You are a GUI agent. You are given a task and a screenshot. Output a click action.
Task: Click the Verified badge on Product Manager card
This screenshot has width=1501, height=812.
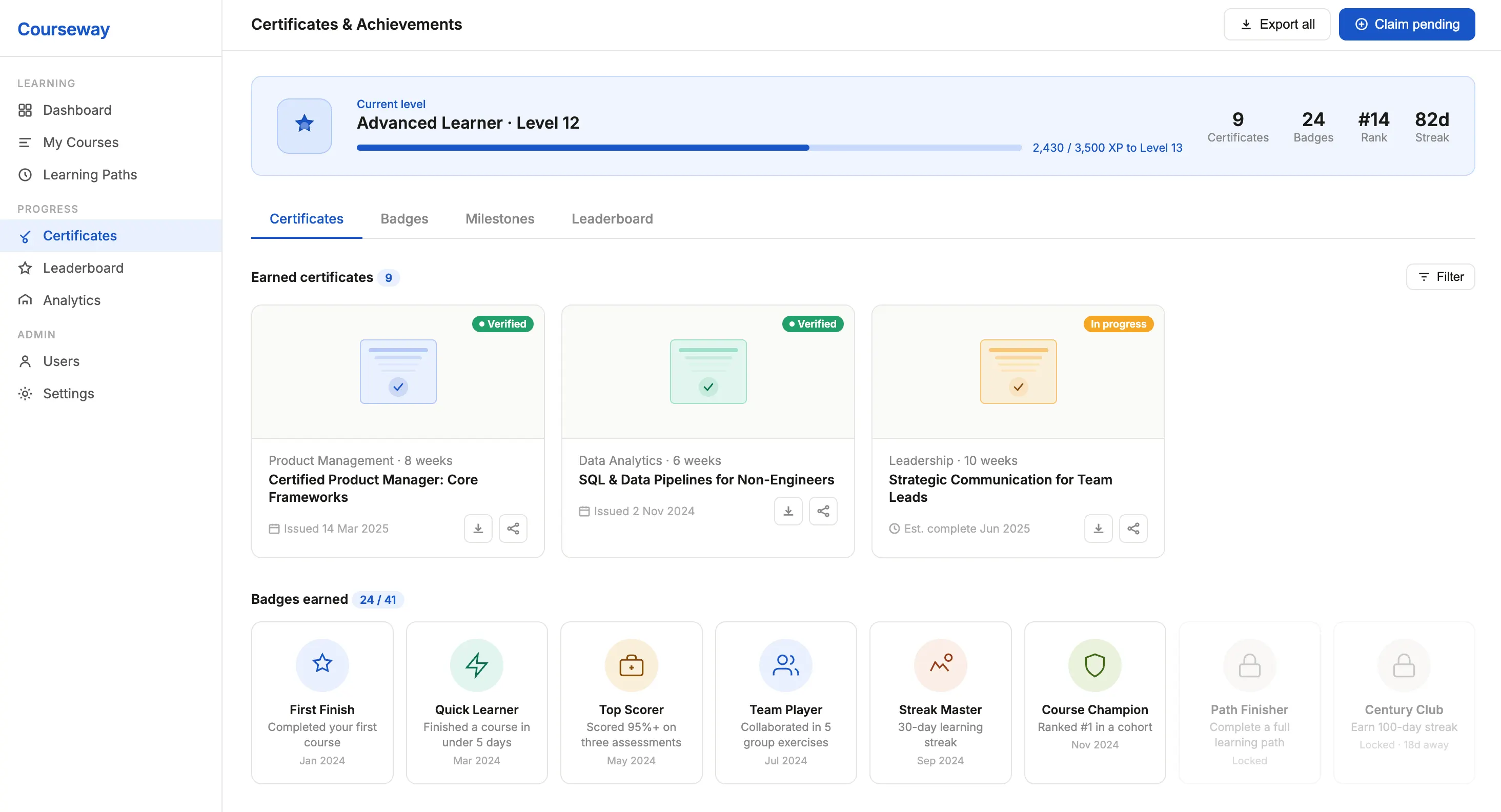[x=502, y=324]
